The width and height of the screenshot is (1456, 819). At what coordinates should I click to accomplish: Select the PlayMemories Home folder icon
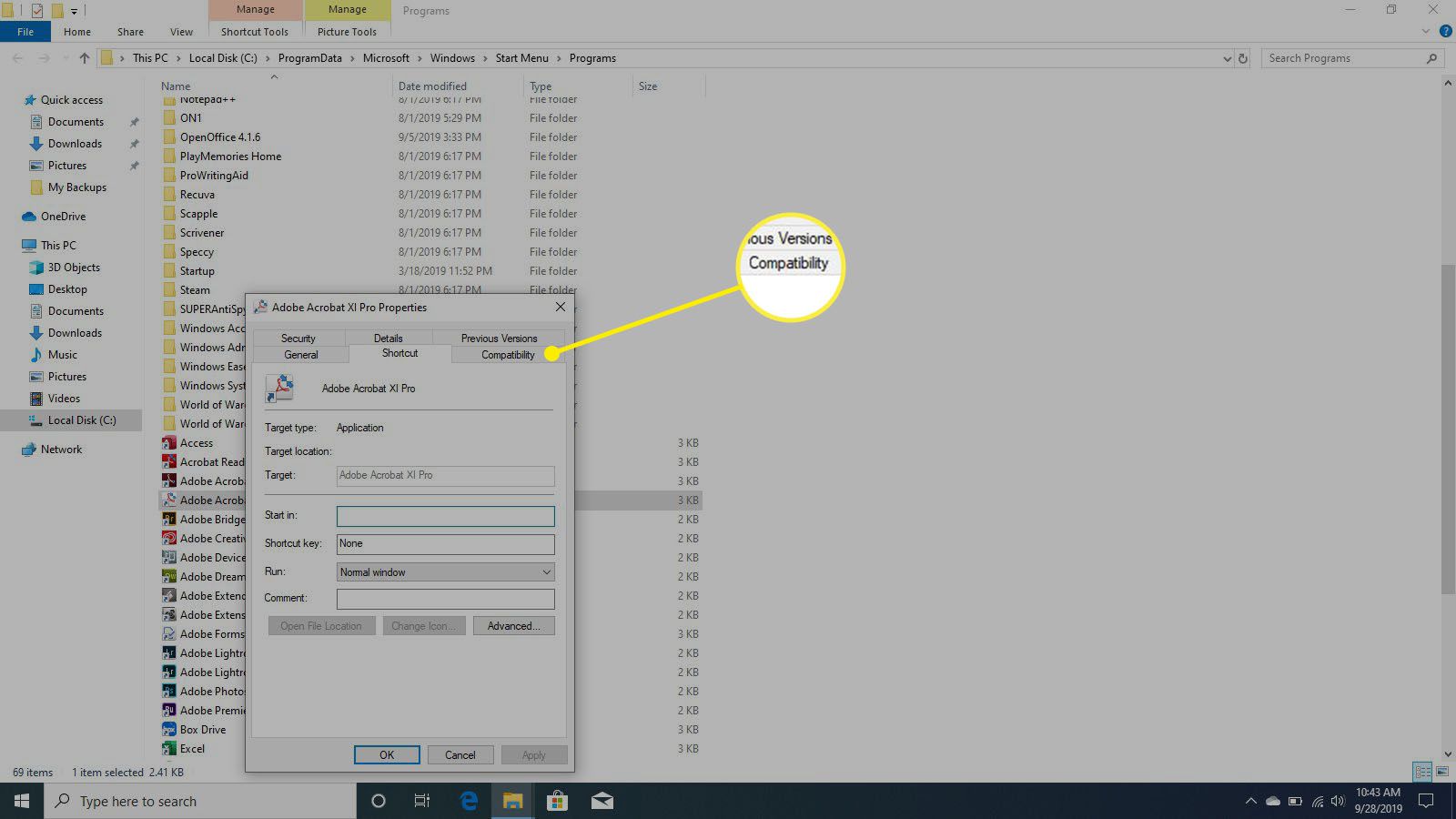pos(169,157)
